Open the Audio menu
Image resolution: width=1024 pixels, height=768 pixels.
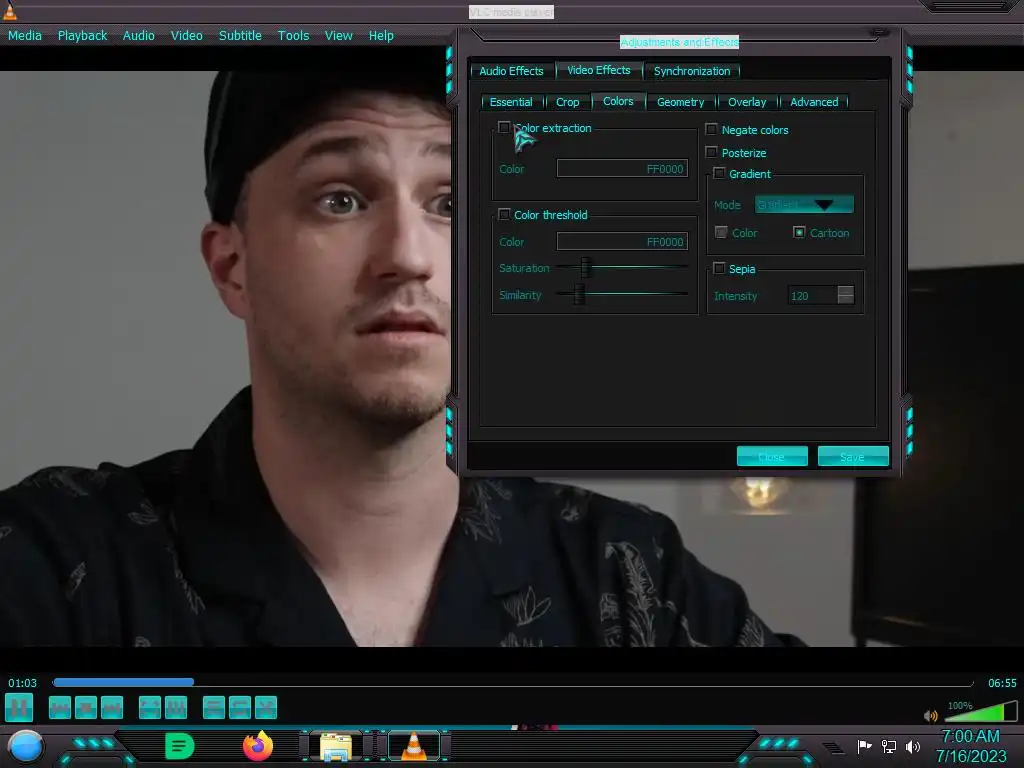pyautogui.click(x=138, y=35)
